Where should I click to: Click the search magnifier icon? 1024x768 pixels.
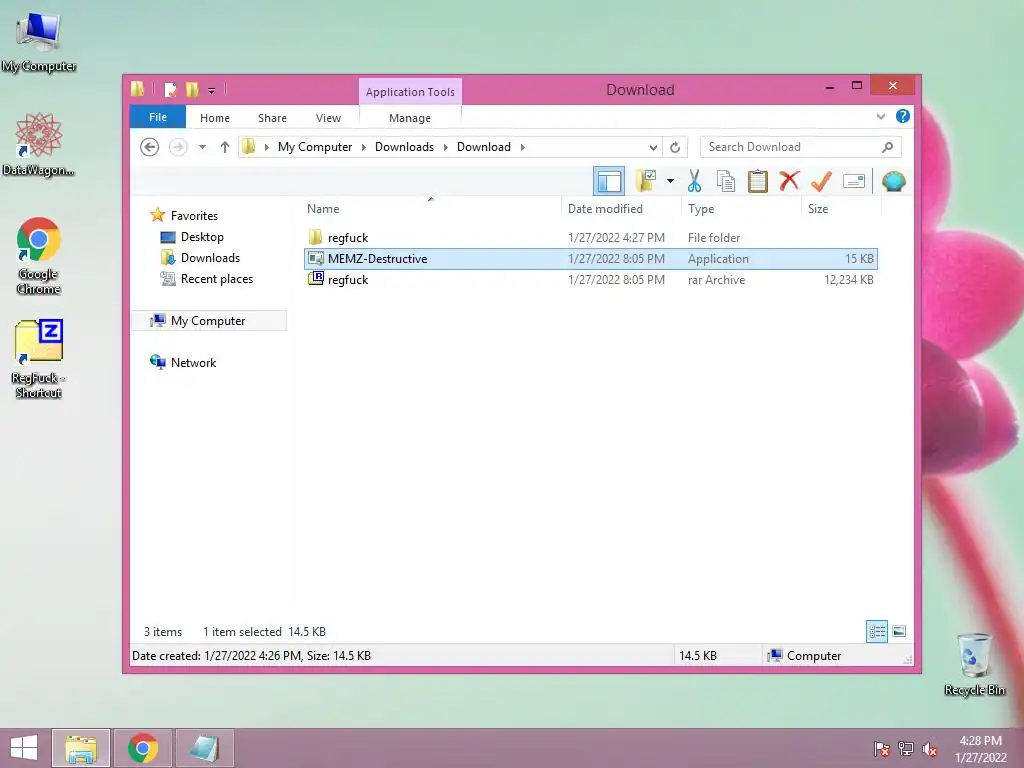887,147
